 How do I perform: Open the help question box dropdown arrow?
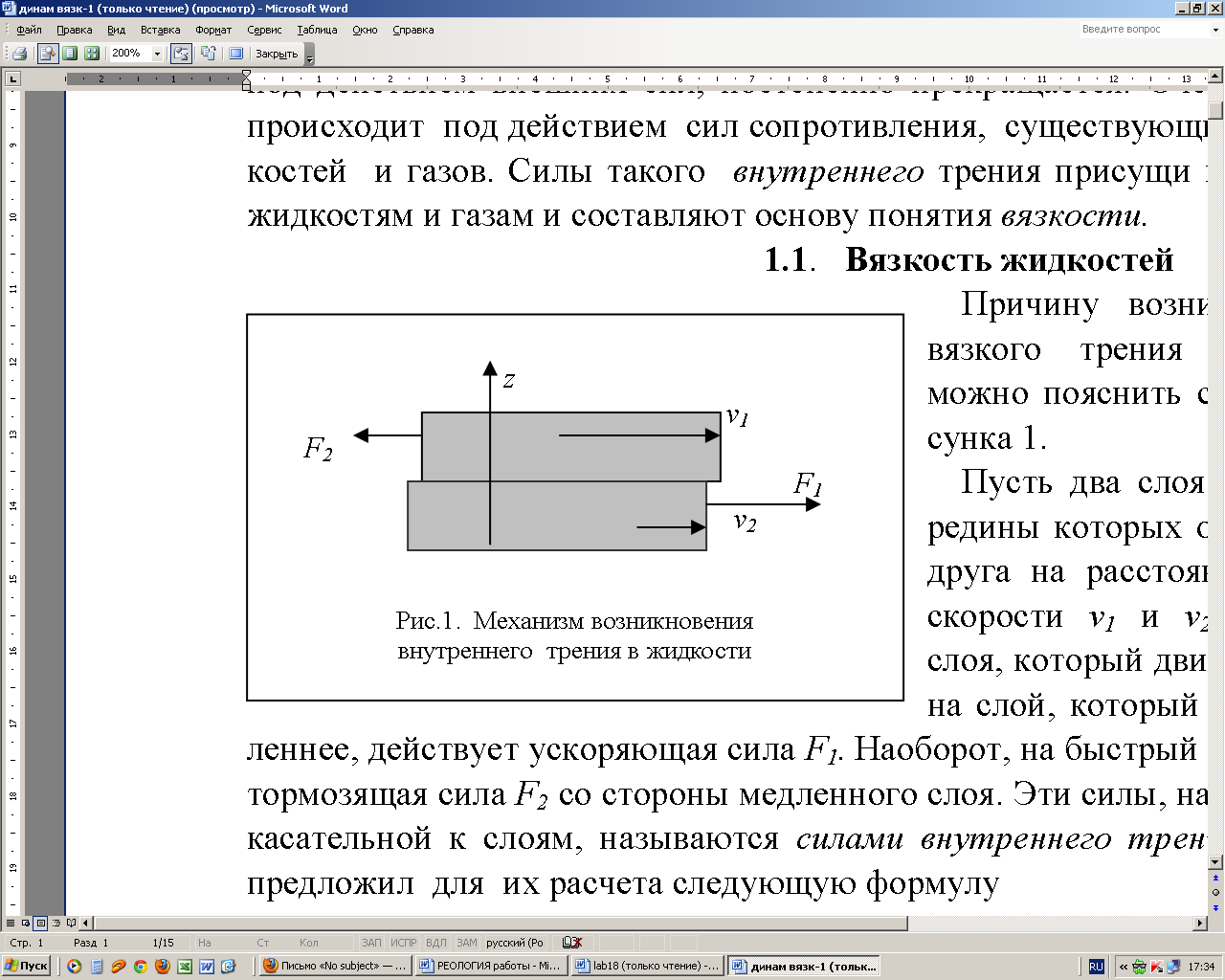click(1216, 30)
